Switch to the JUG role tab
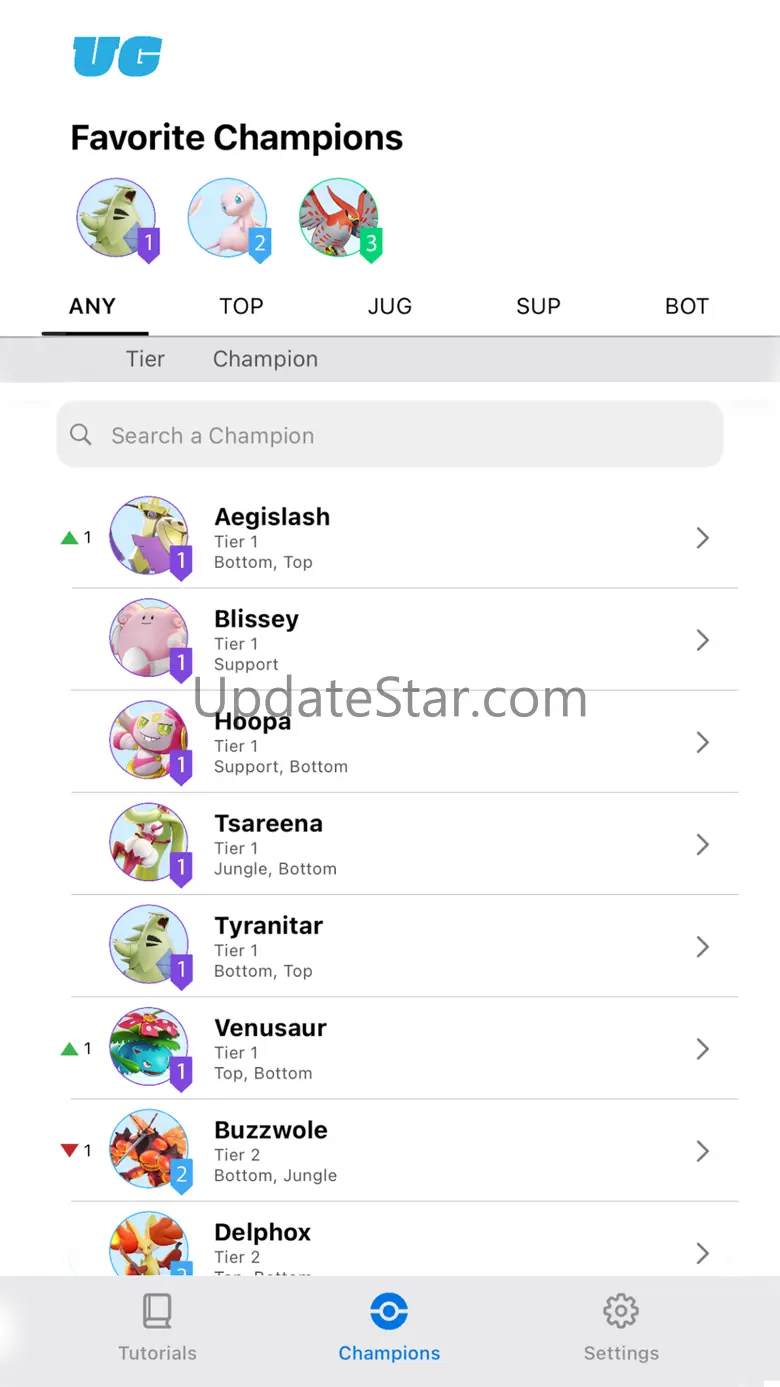The height and width of the screenshot is (1387, 780). click(x=390, y=306)
